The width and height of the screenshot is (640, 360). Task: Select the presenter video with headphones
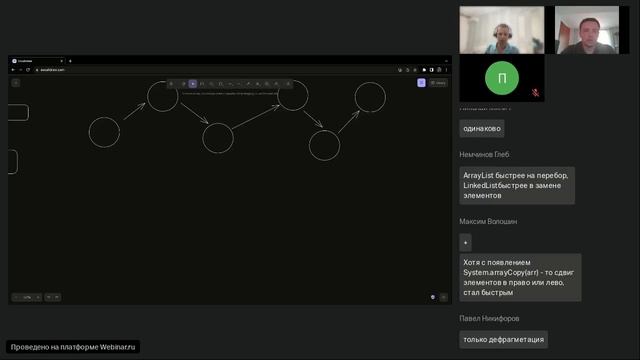pyautogui.click(x=502, y=30)
